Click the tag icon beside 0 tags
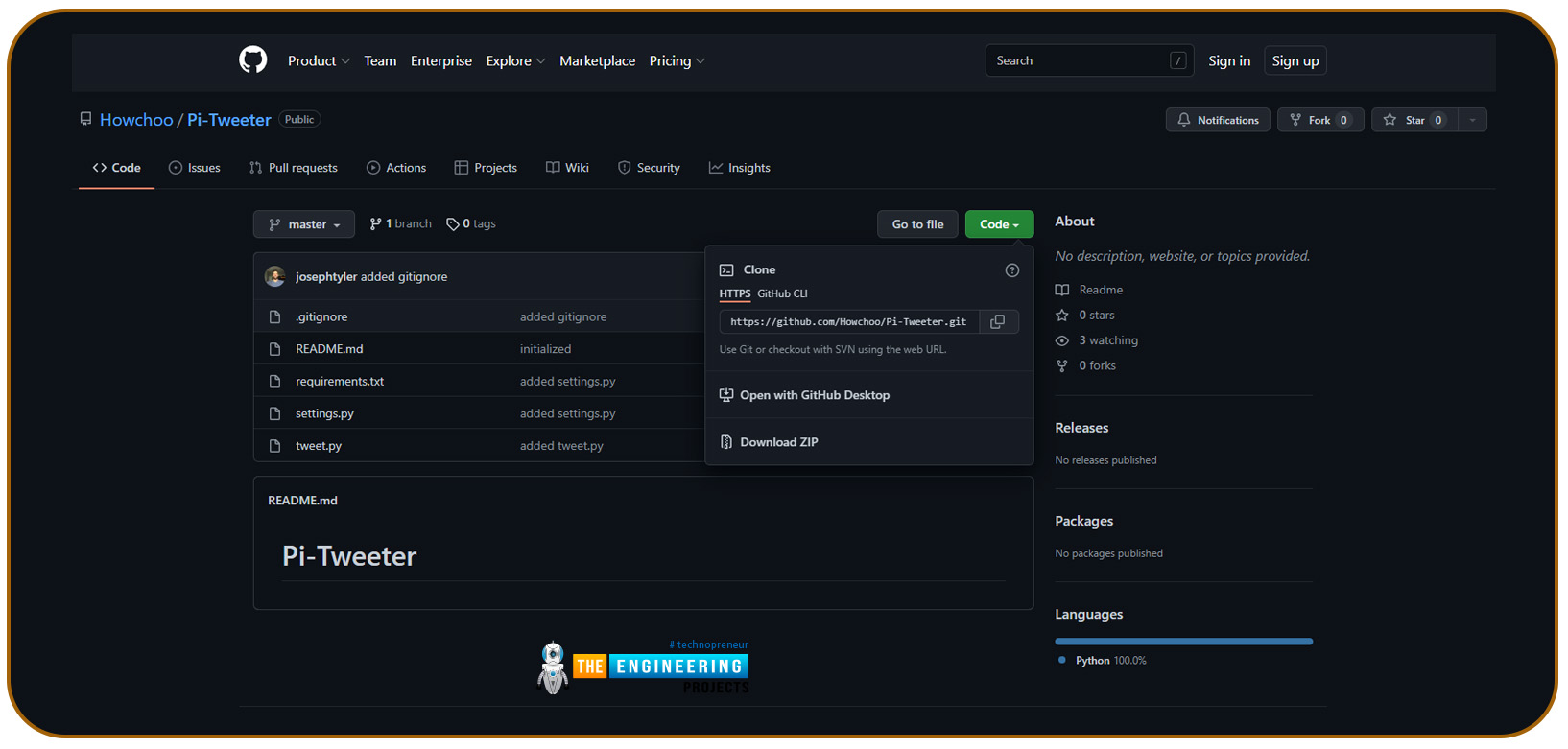The image size is (1568, 749). (453, 224)
